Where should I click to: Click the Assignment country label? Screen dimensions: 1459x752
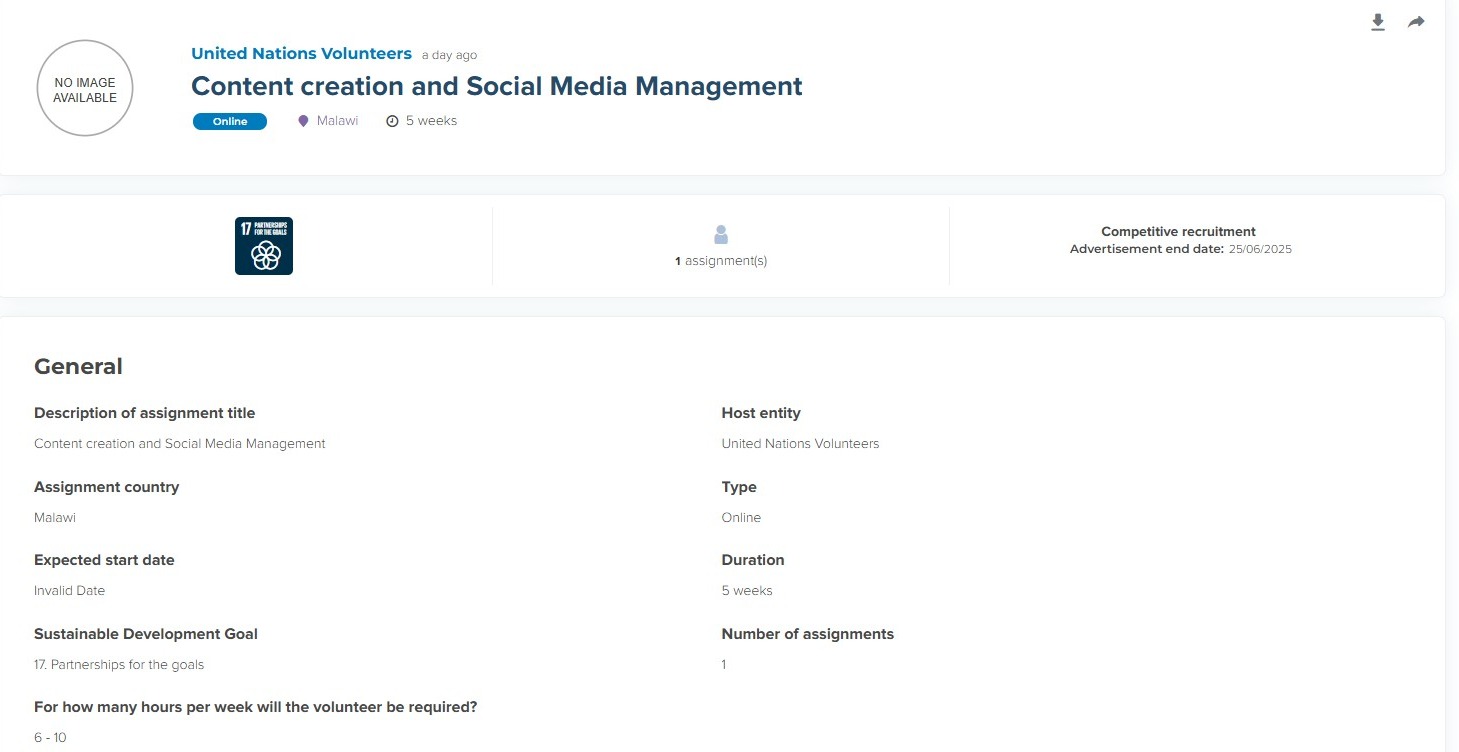(x=106, y=487)
